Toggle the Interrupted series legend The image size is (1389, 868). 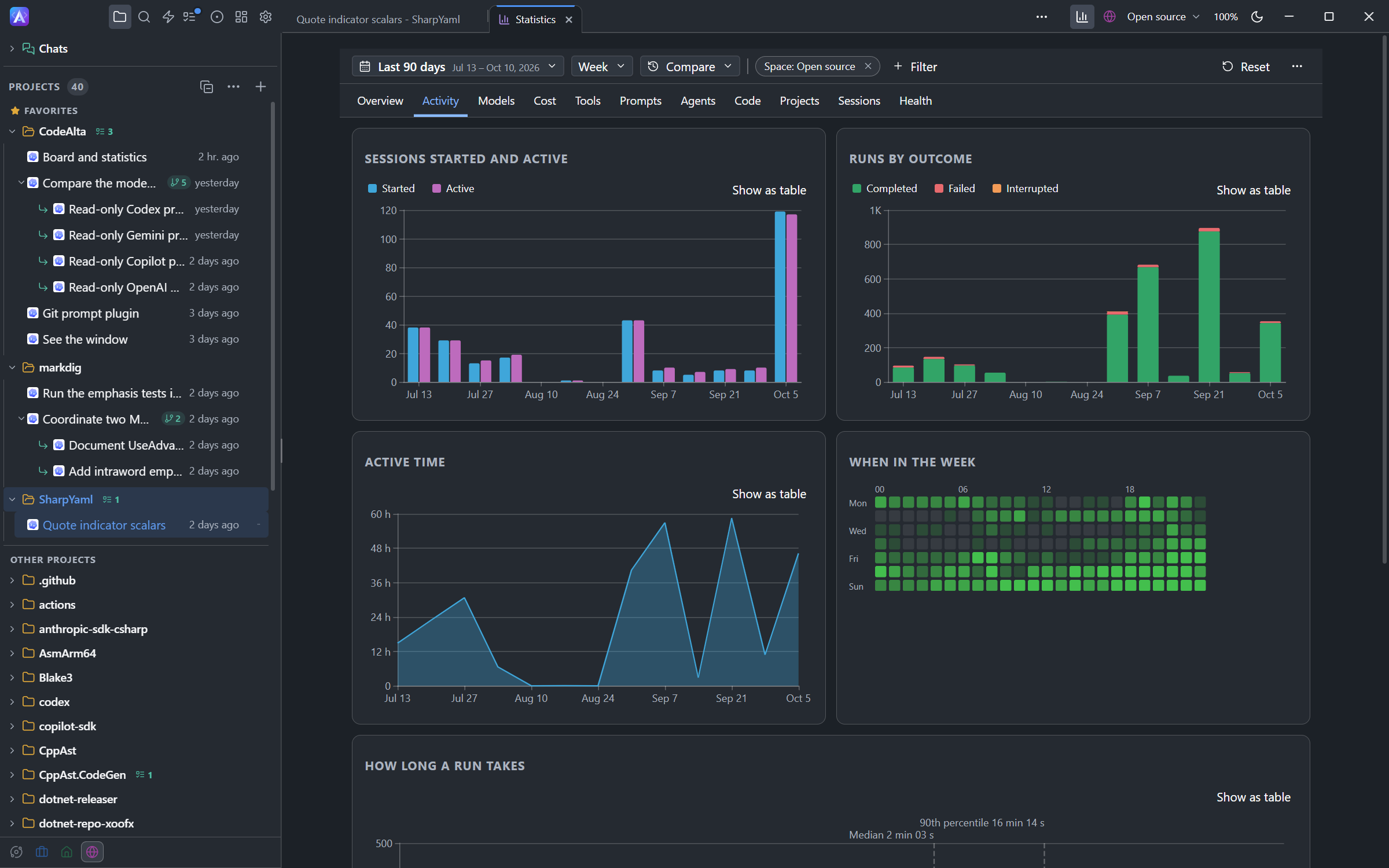click(x=1025, y=189)
